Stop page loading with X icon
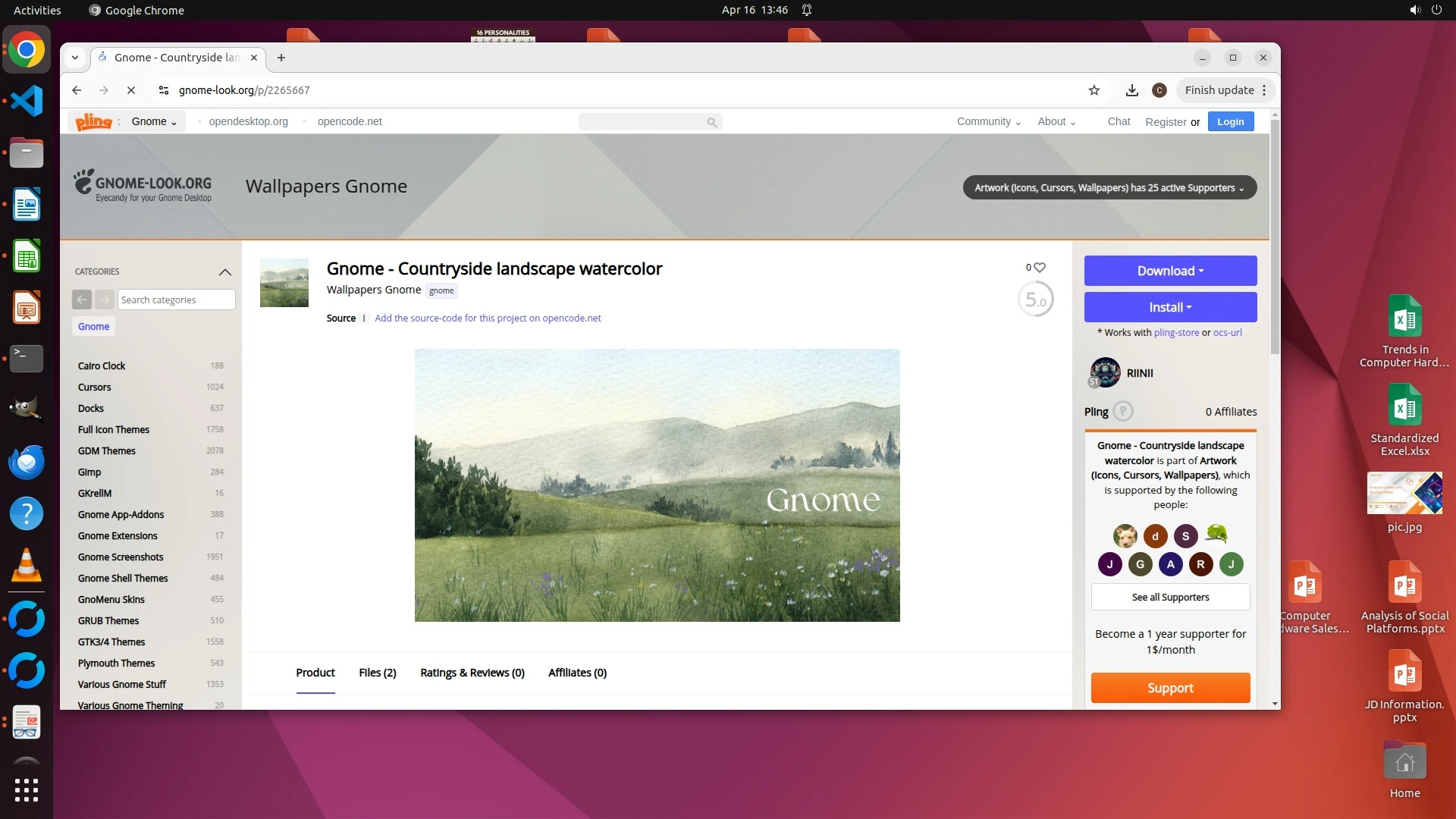 click(130, 90)
